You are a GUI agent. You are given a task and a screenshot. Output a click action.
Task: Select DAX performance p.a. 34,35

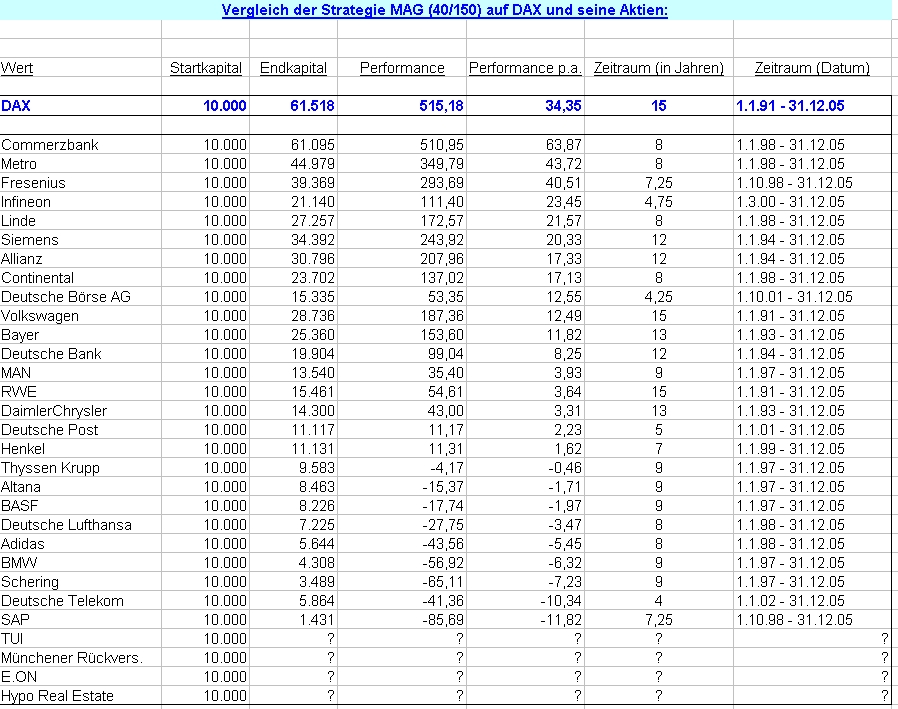[563, 106]
